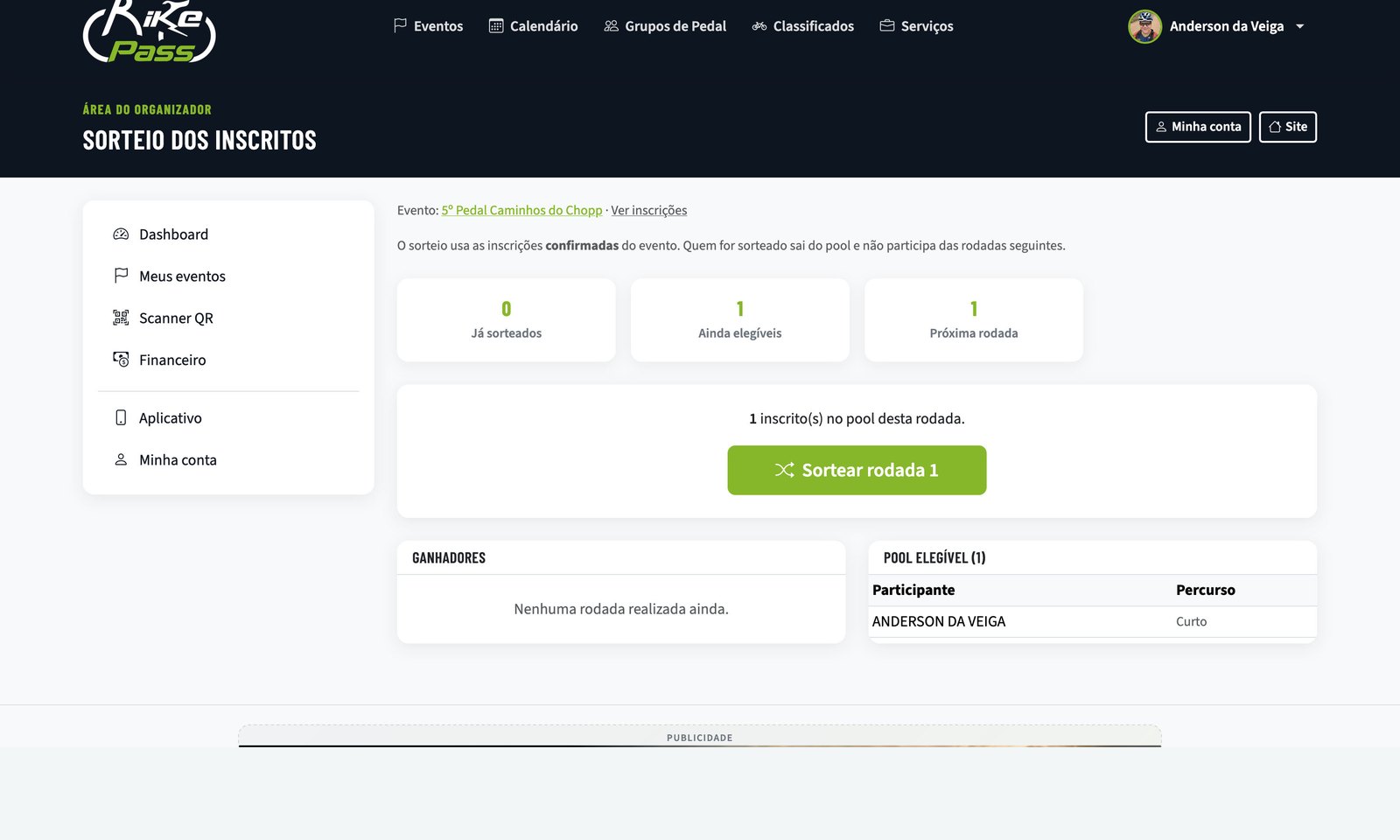Click the Ainda elegíveis count card
This screenshot has width=1400, height=840.
(740, 320)
